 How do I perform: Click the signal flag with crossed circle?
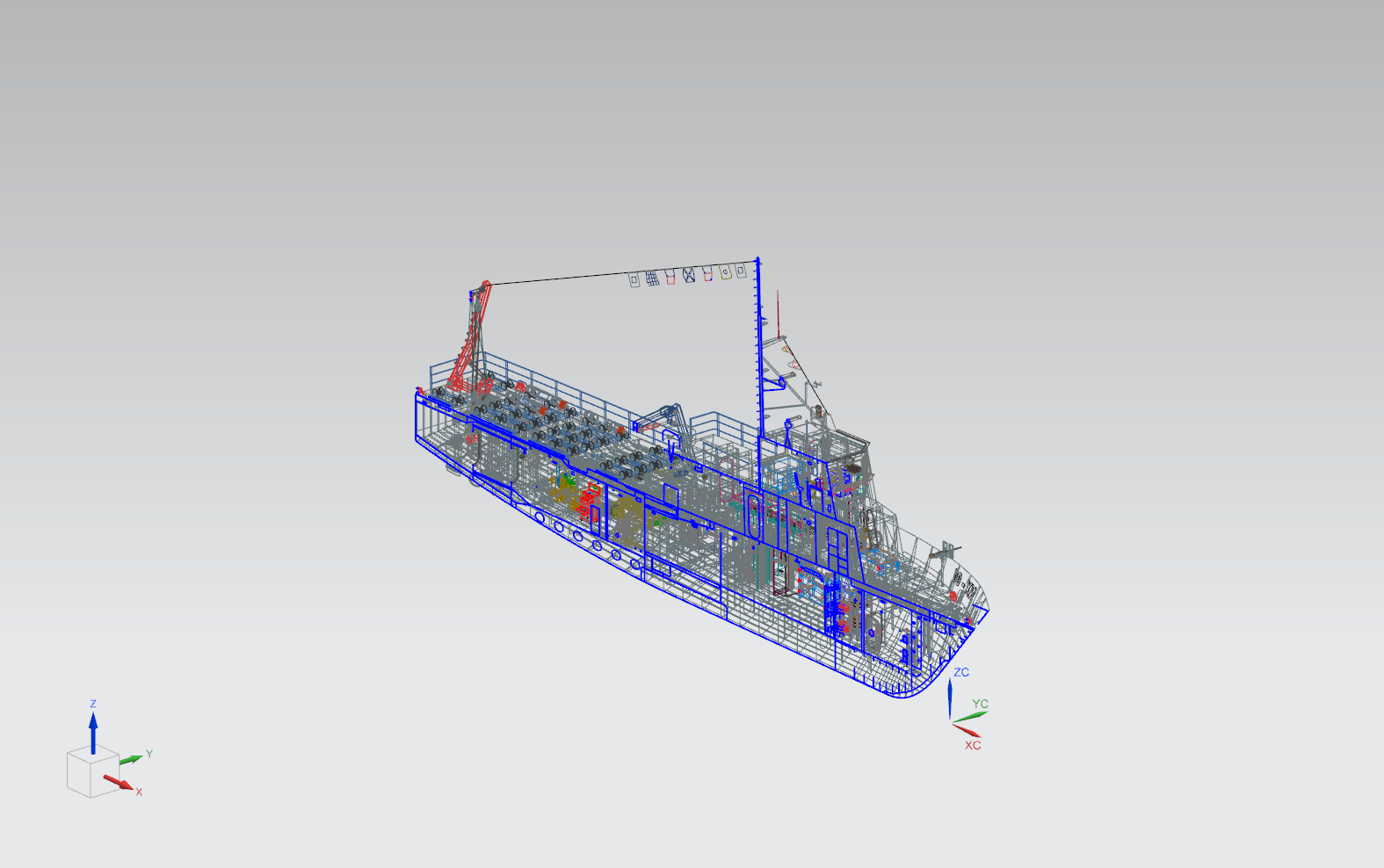pos(689,275)
